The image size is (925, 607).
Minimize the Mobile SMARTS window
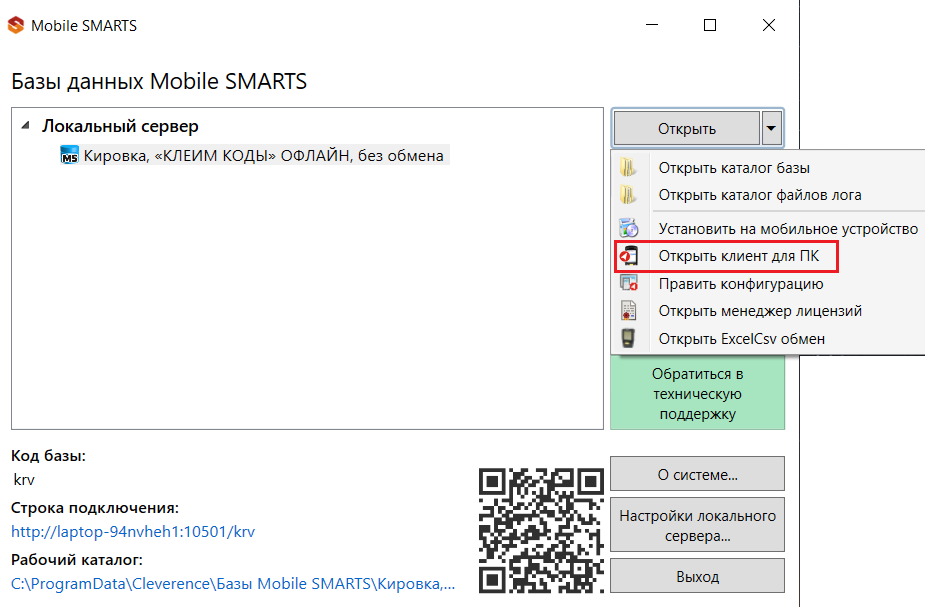[652, 25]
